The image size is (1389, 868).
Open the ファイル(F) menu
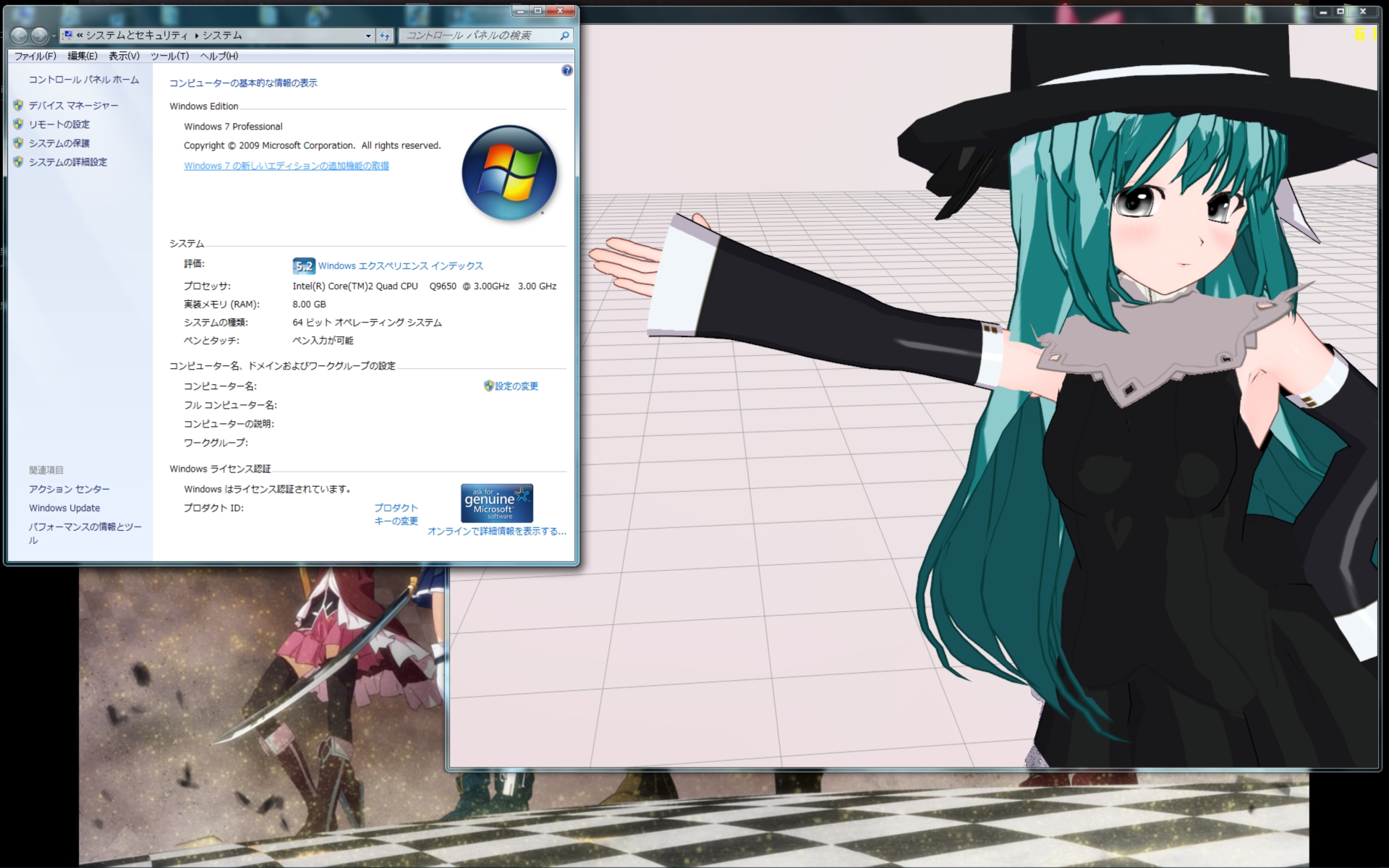[x=35, y=56]
